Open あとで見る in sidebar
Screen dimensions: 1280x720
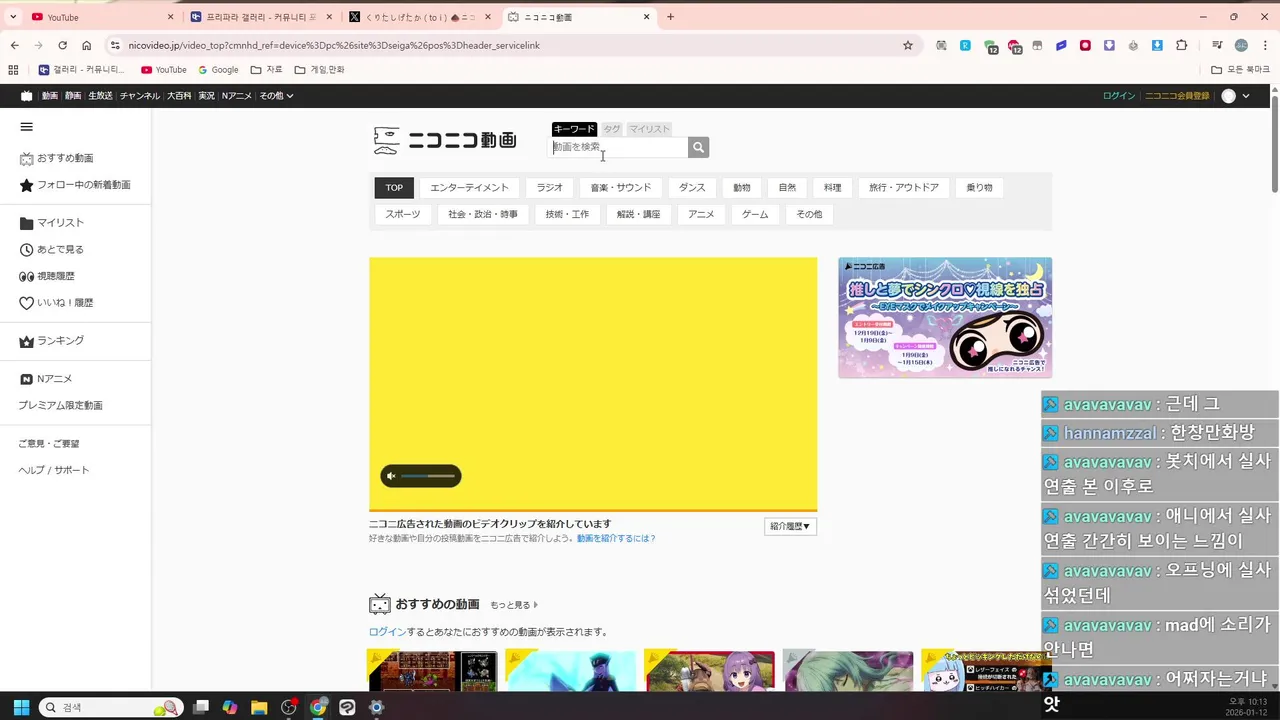tap(52, 249)
